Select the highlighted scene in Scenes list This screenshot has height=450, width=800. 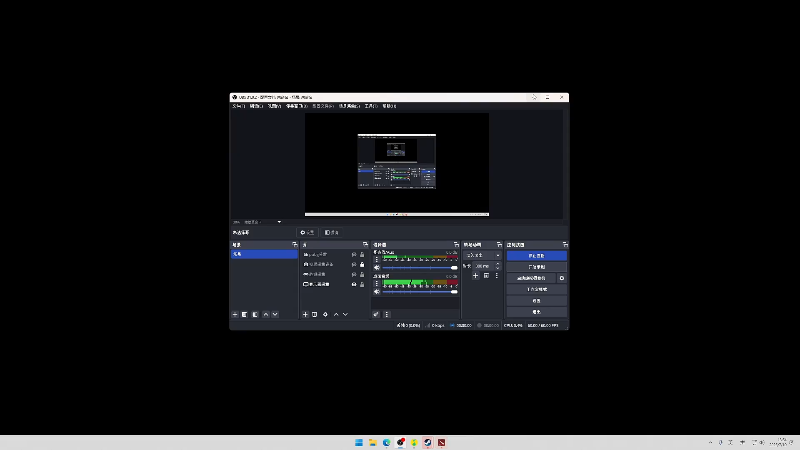tap(264, 254)
